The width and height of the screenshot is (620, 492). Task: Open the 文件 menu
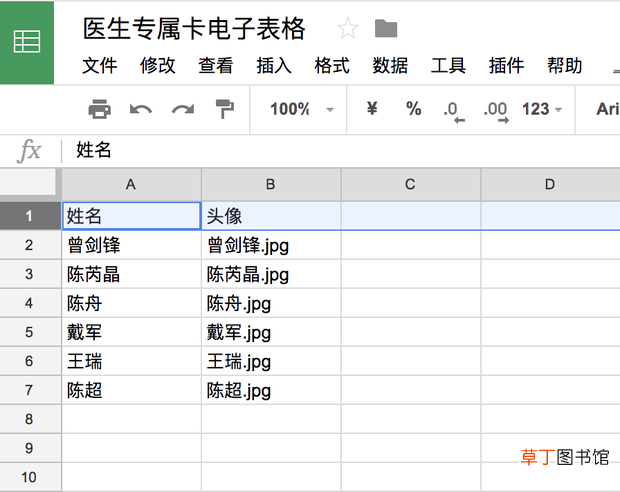click(x=100, y=66)
